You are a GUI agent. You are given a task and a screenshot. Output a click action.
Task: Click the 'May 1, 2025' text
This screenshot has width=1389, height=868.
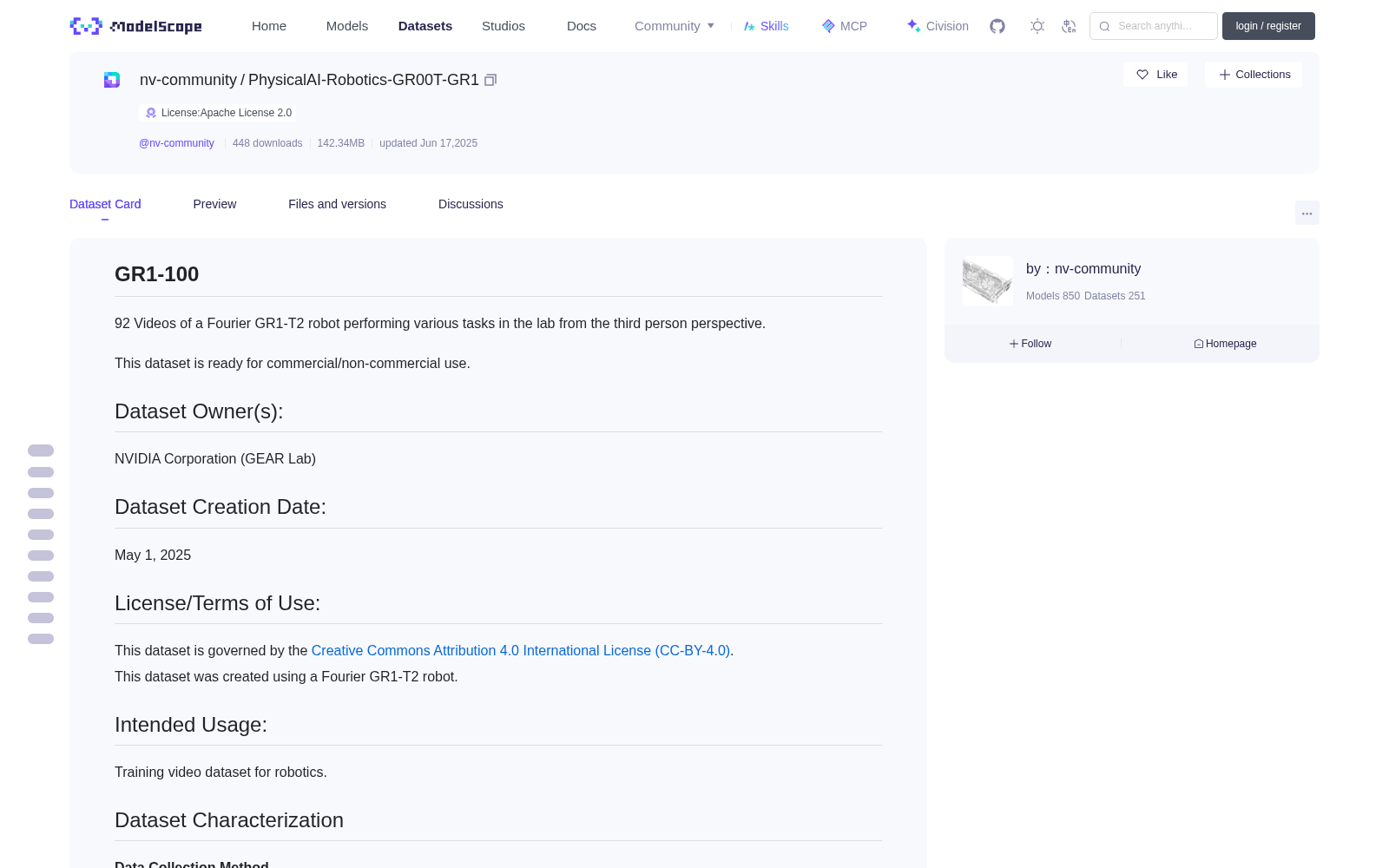click(153, 555)
